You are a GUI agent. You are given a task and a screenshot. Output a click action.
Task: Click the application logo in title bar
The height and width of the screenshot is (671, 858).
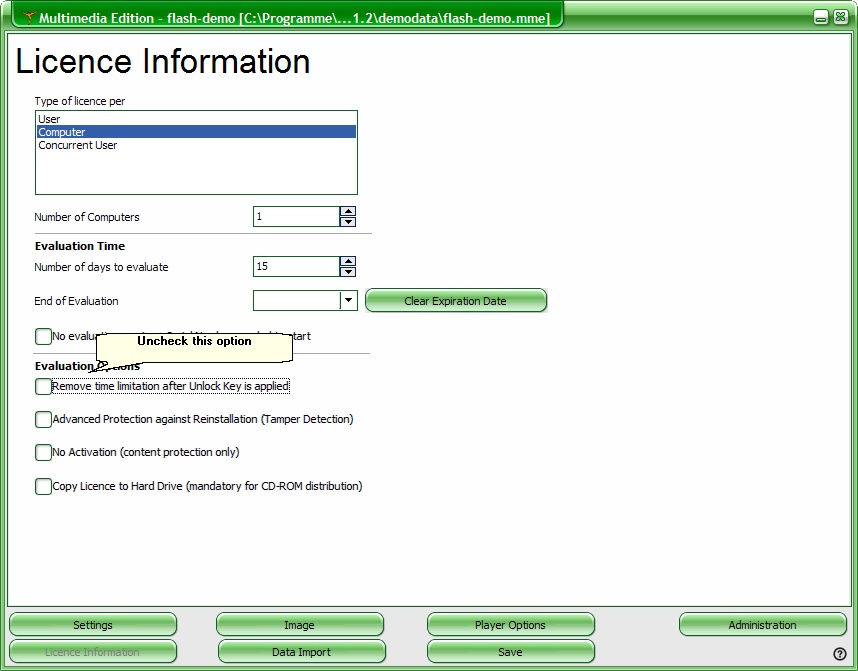pyautogui.click(x=30, y=18)
